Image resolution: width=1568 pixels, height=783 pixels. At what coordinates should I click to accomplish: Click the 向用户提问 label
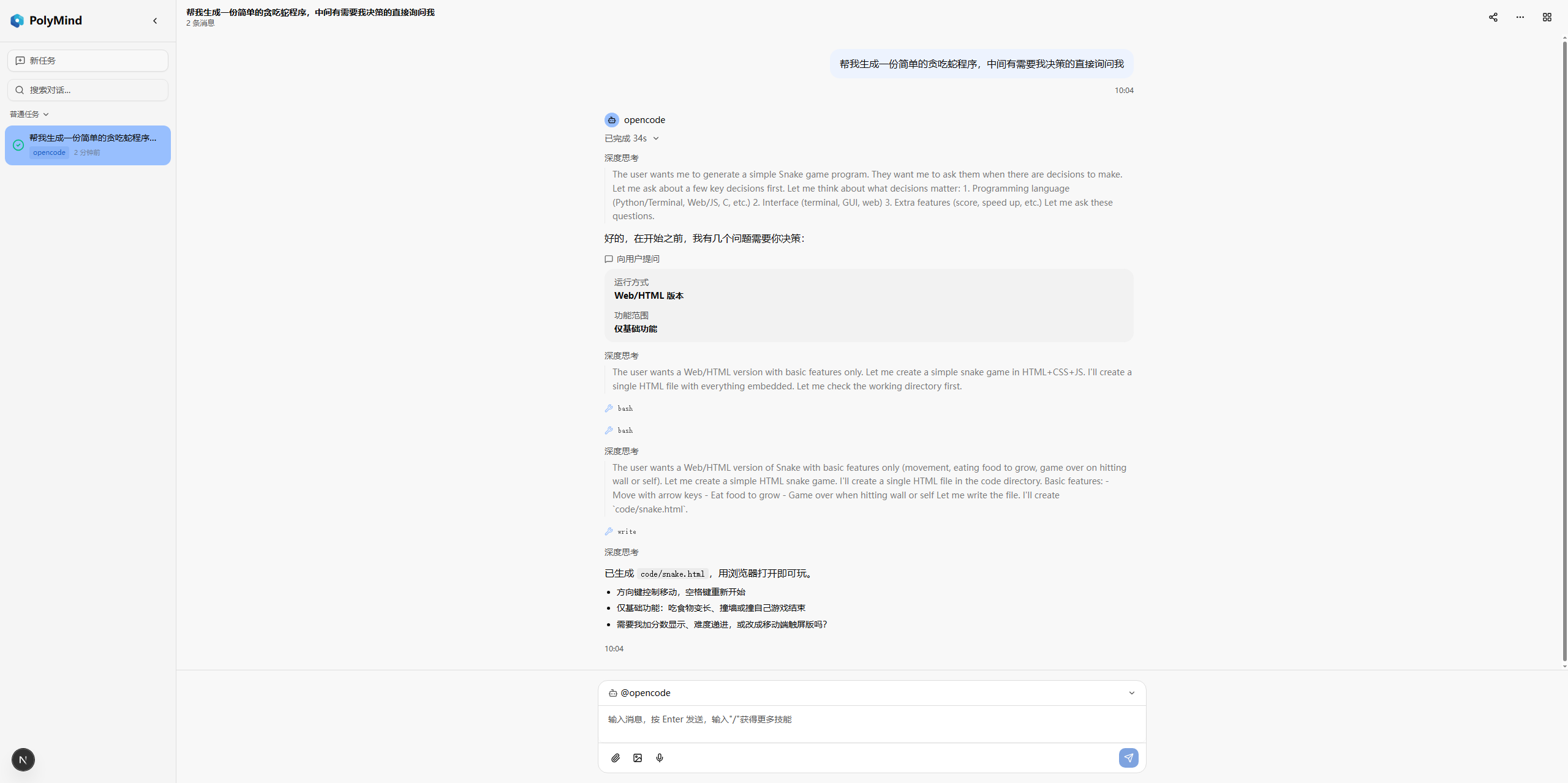pyautogui.click(x=638, y=259)
